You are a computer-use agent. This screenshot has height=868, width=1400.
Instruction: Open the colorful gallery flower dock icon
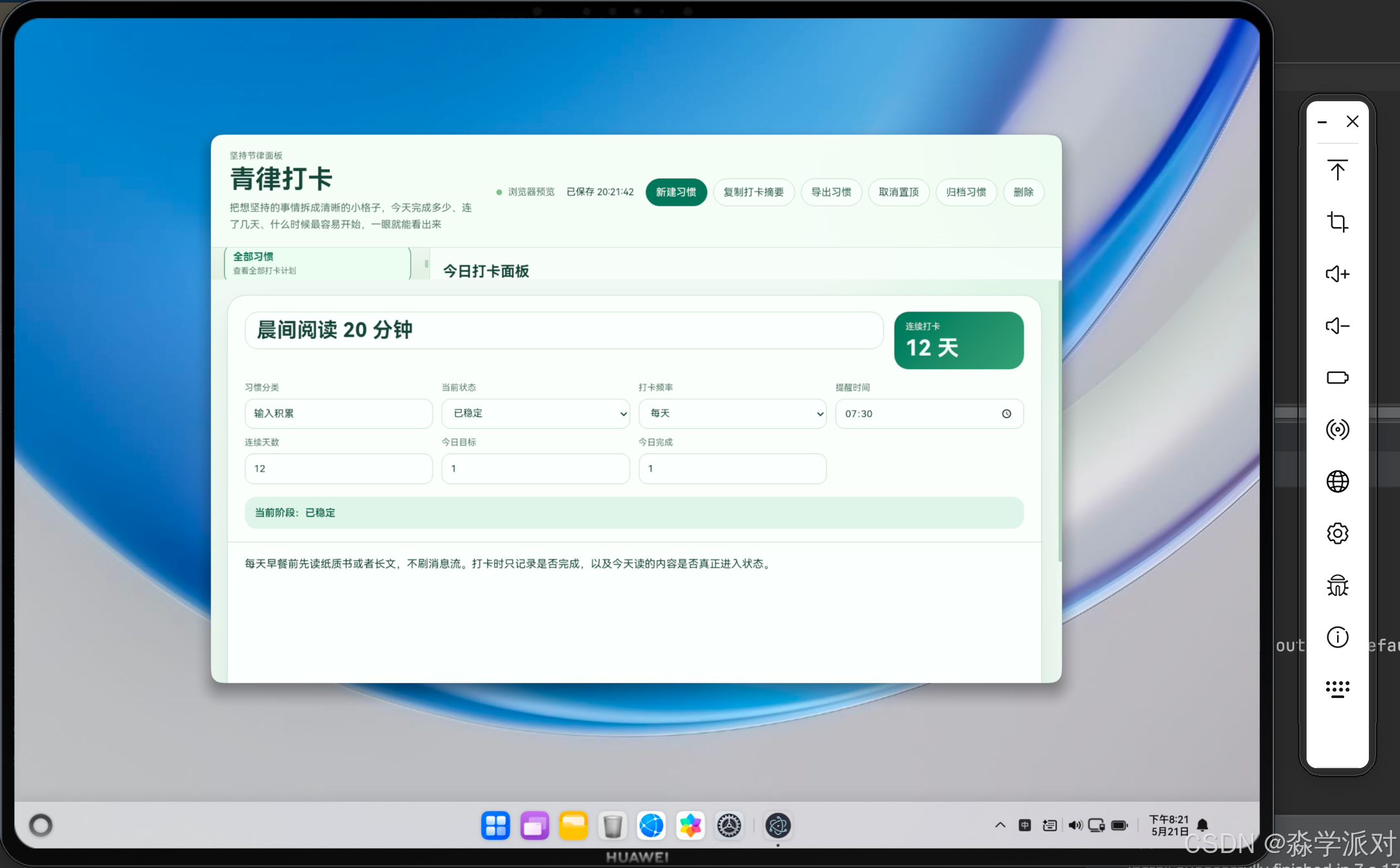pyautogui.click(x=690, y=826)
